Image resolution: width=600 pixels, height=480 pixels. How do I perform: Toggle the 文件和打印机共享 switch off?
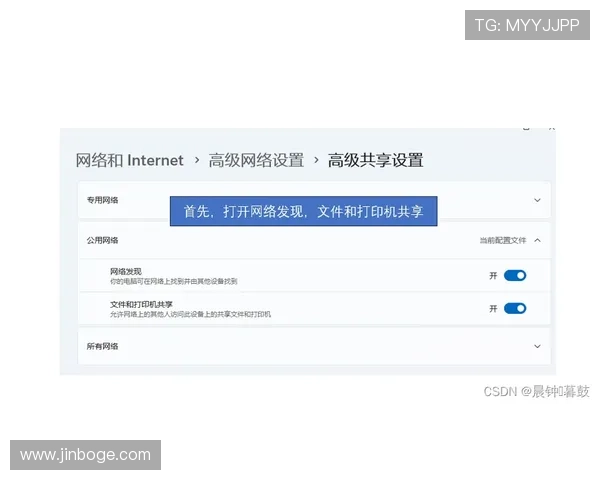pyautogui.click(x=515, y=308)
